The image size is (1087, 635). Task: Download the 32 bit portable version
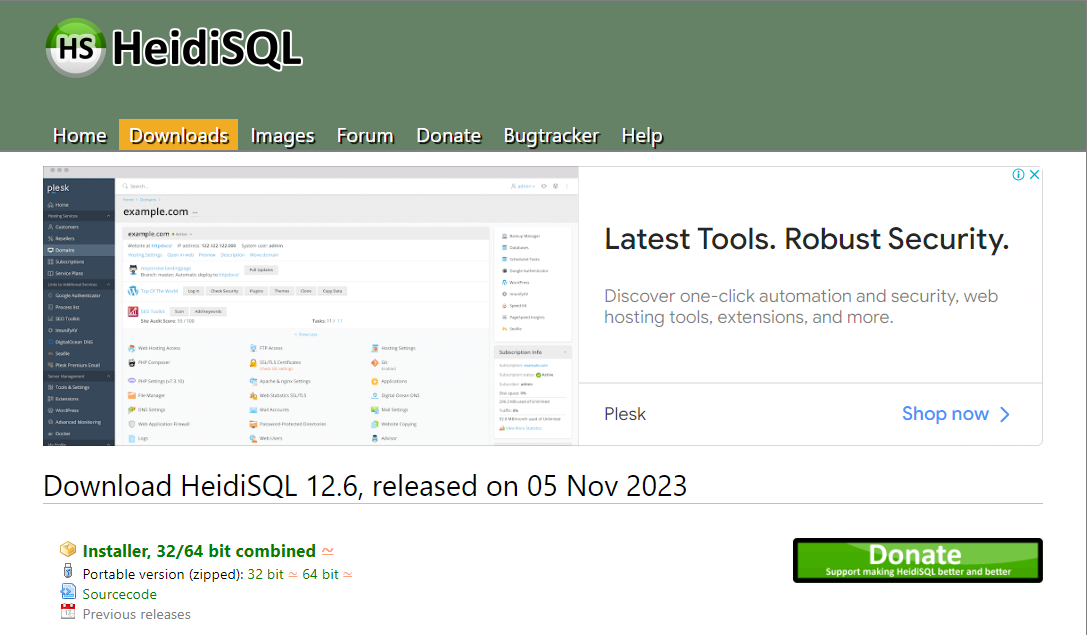click(266, 575)
